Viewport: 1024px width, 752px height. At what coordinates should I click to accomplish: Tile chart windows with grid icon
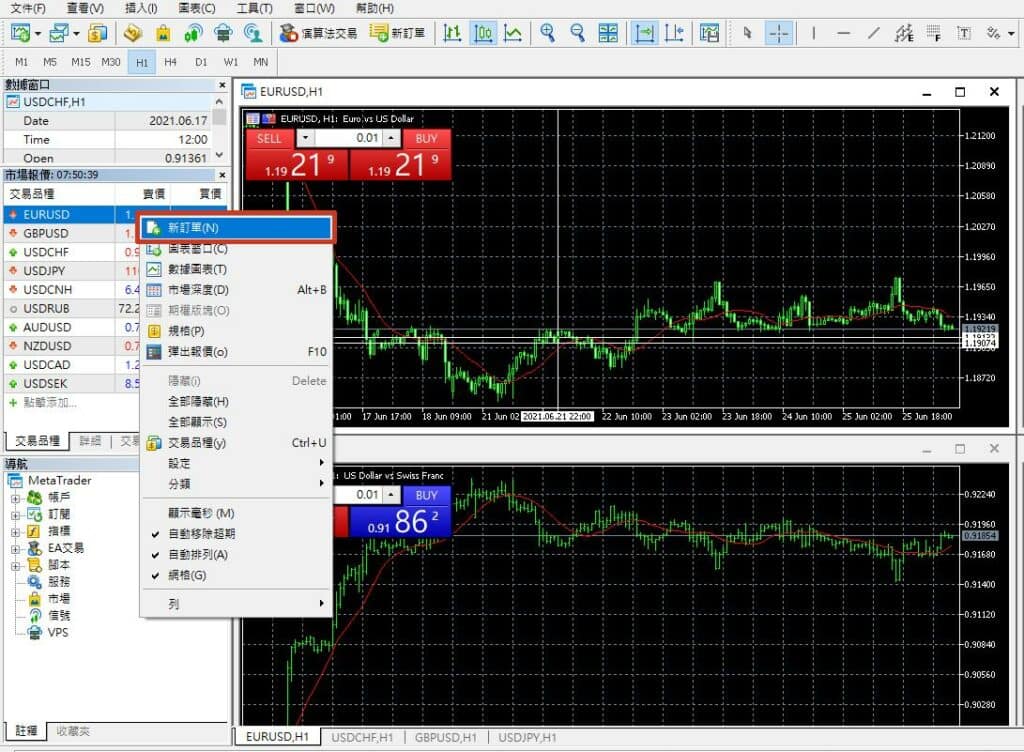coord(608,33)
